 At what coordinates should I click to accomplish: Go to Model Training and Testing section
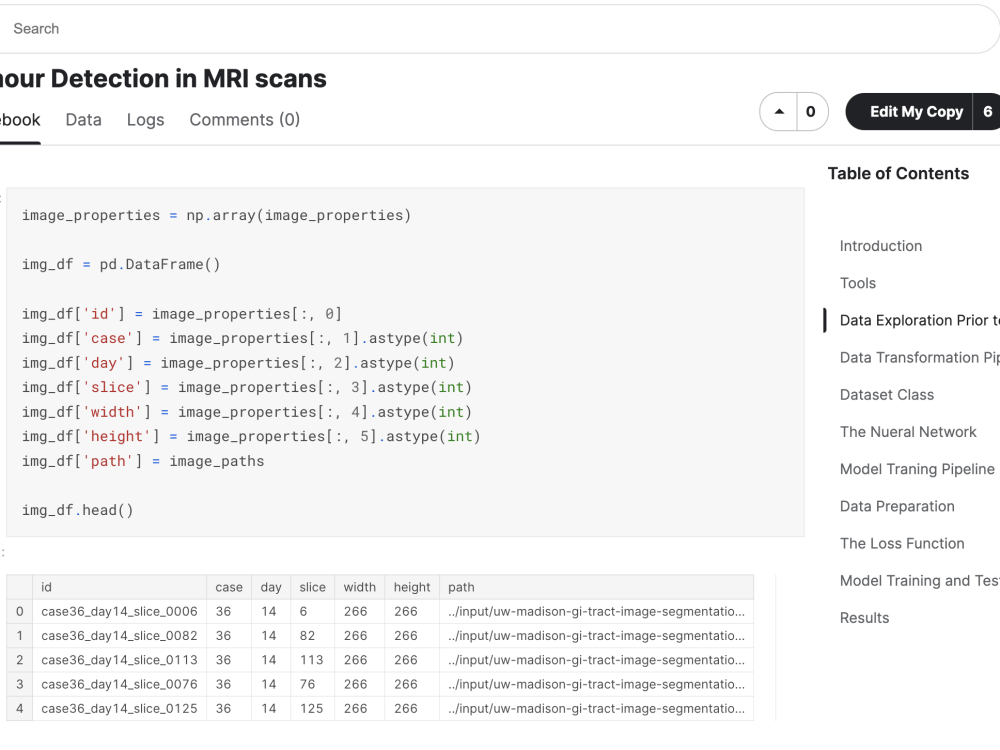920,580
